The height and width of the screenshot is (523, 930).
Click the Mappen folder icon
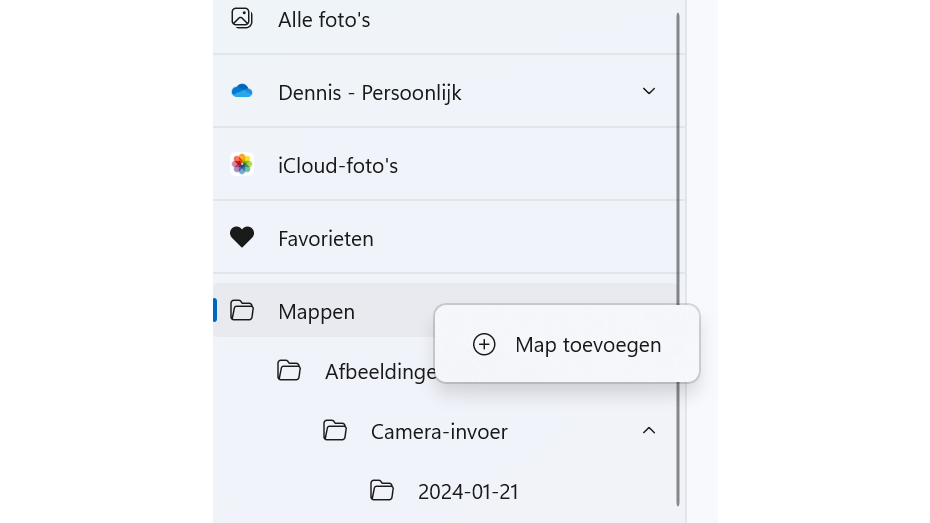click(241, 311)
